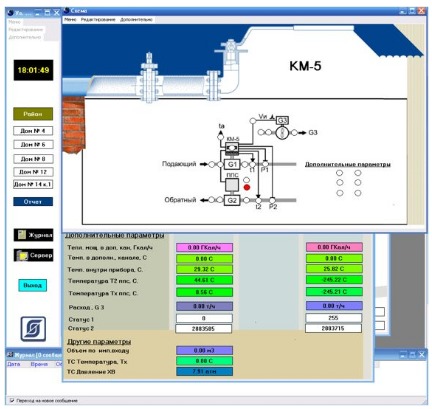Click the Статус 1 field showing 0
432x409 pixels.
204,318
